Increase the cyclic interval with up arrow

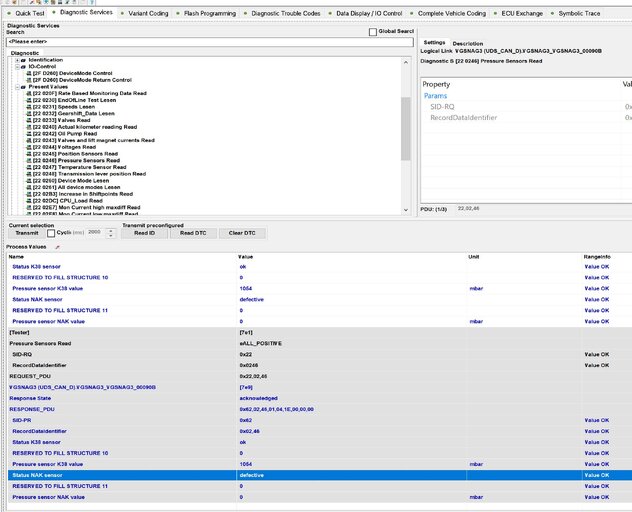click(112, 230)
